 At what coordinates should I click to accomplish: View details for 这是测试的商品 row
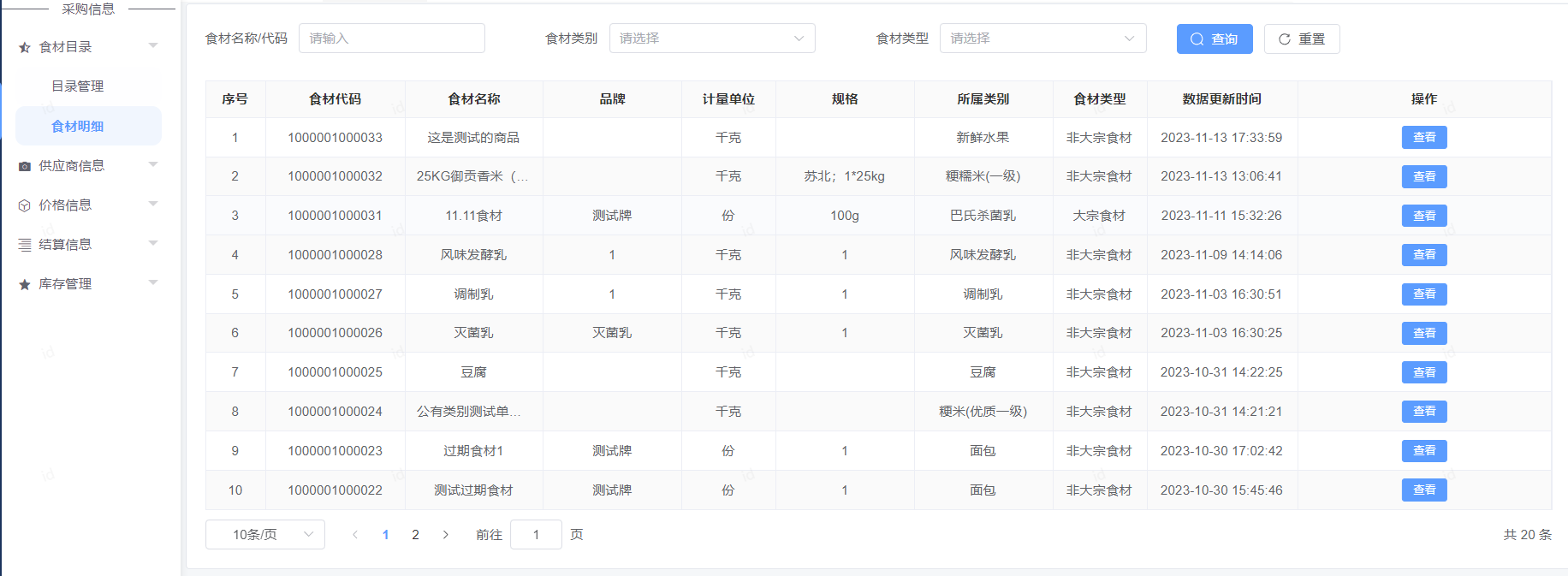[1424, 138]
